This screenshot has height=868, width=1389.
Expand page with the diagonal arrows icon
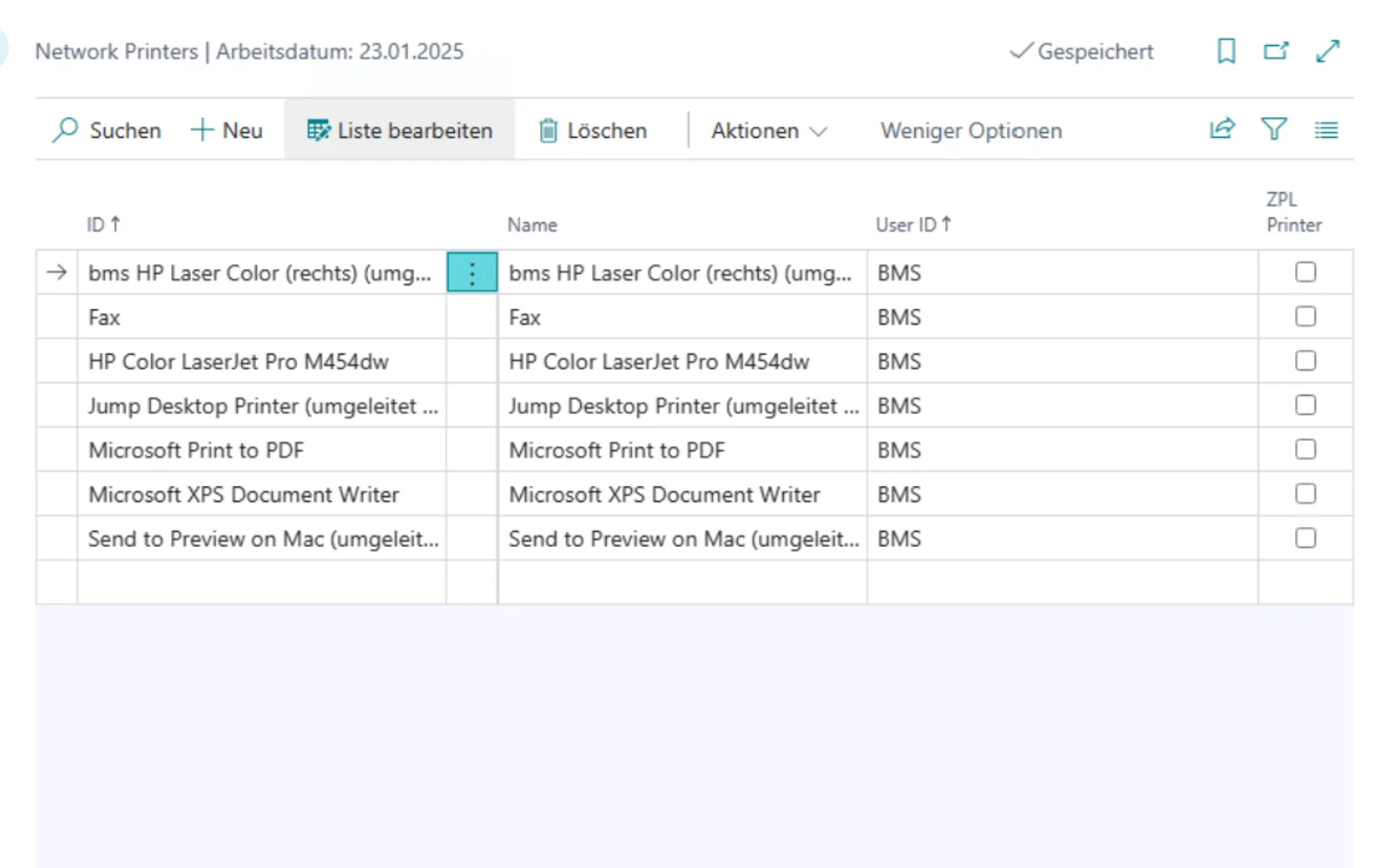(x=1327, y=51)
